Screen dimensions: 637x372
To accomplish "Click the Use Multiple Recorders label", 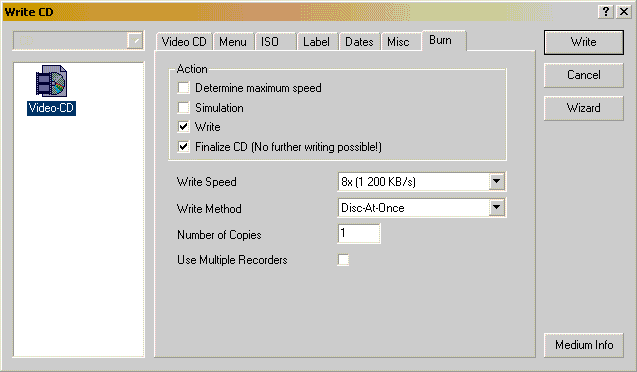I will [x=232, y=260].
